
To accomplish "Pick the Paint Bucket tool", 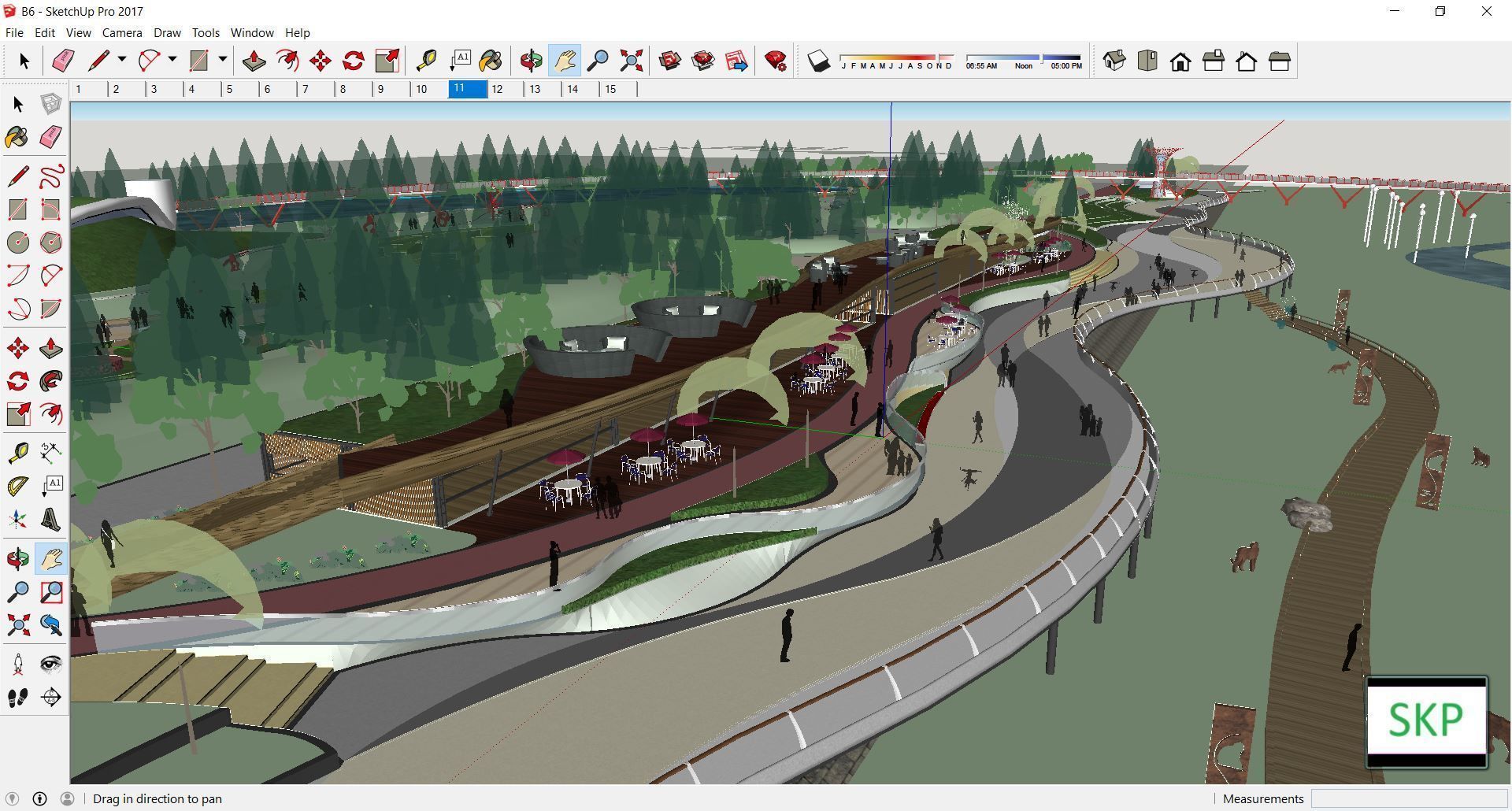I will point(491,60).
